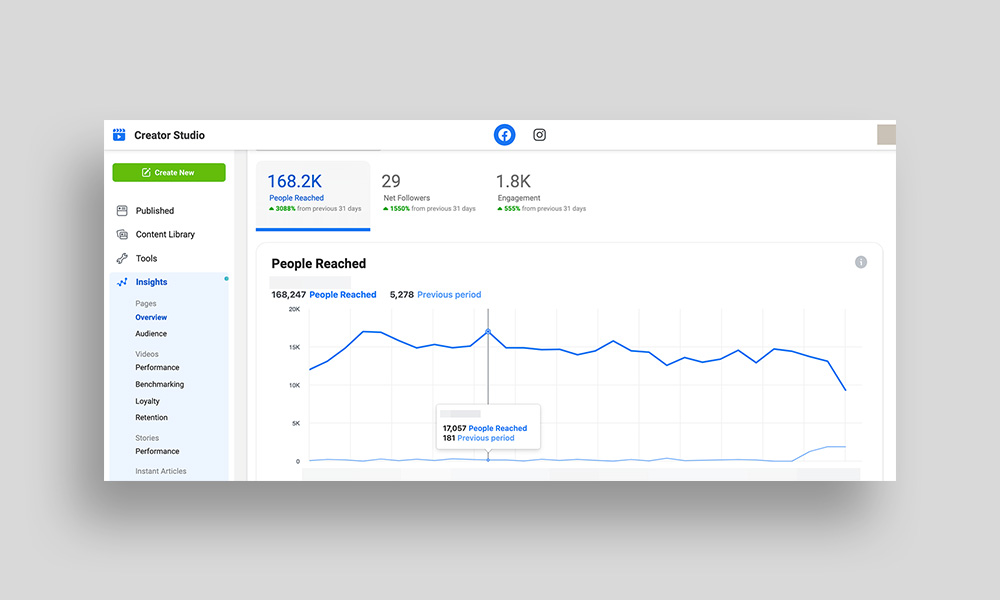The height and width of the screenshot is (600, 1000).
Task: Click the highlighted data point on the chart
Action: [x=488, y=331]
